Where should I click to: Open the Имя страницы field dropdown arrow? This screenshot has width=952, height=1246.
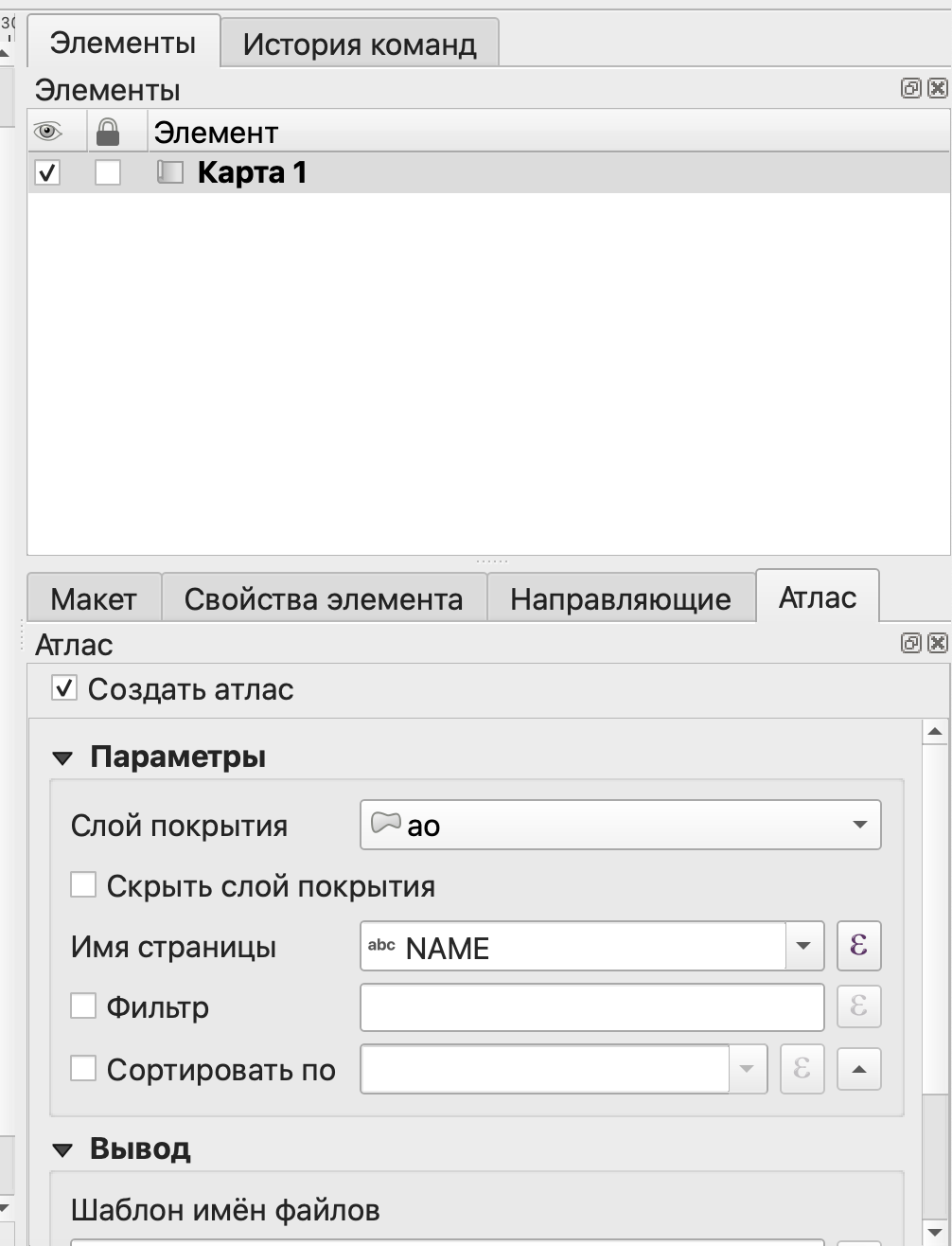[x=803, y=946]
